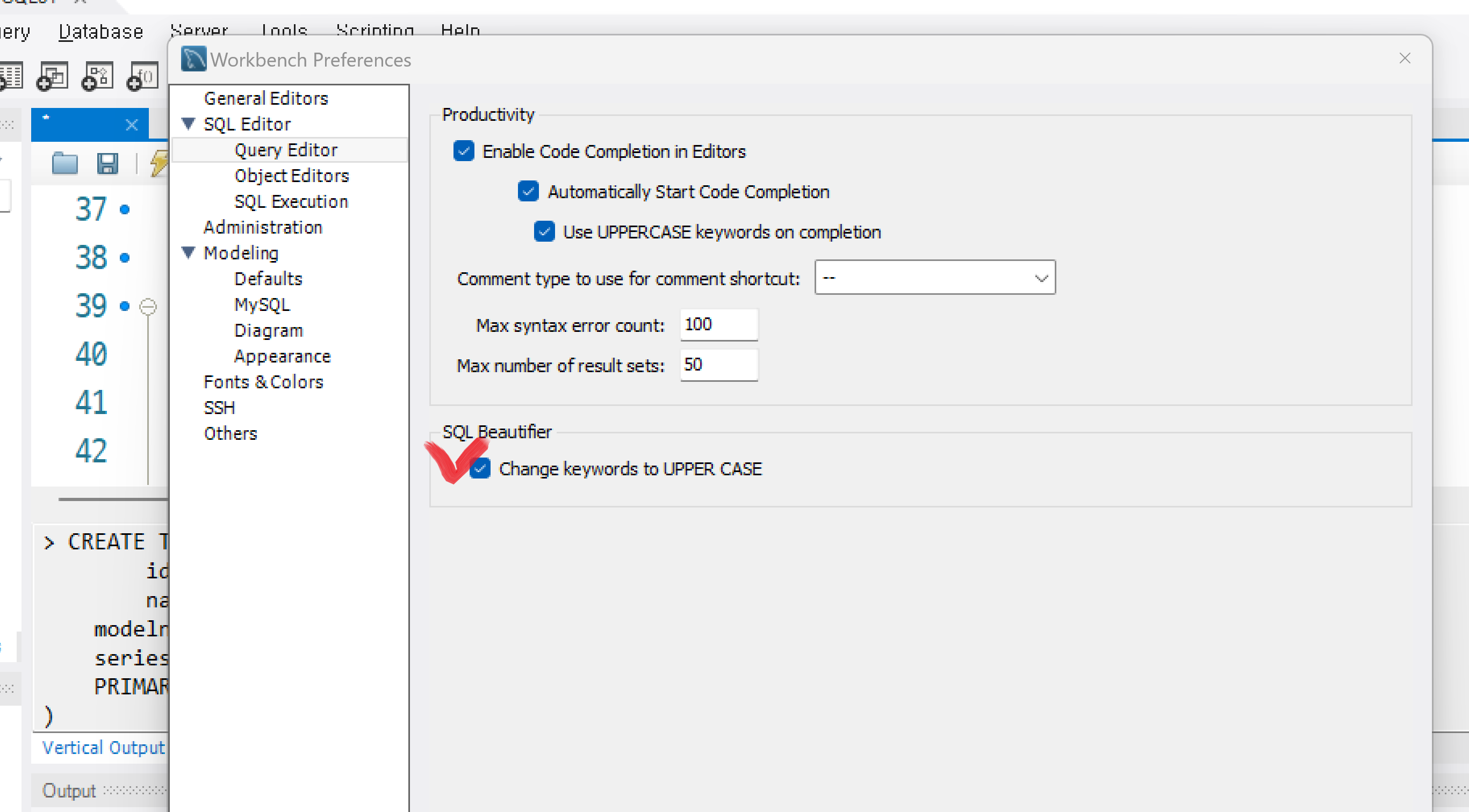Open the Database menu

point(101,32)
